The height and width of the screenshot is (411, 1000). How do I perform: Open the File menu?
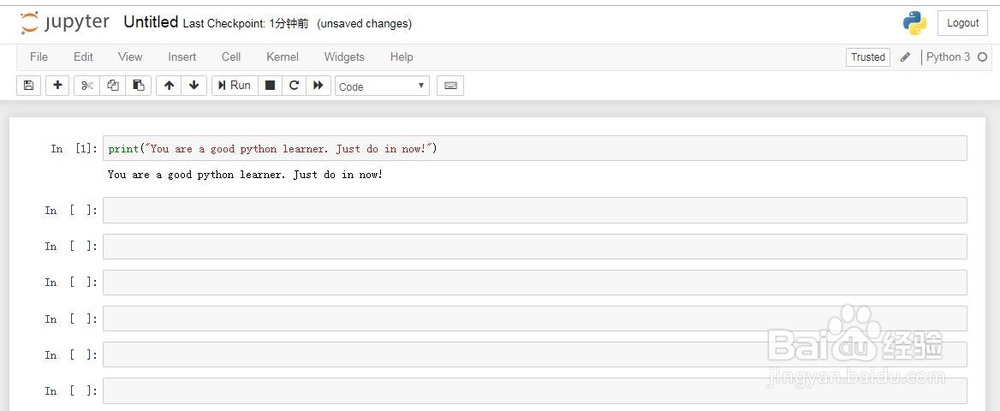(x=39, y=57)
